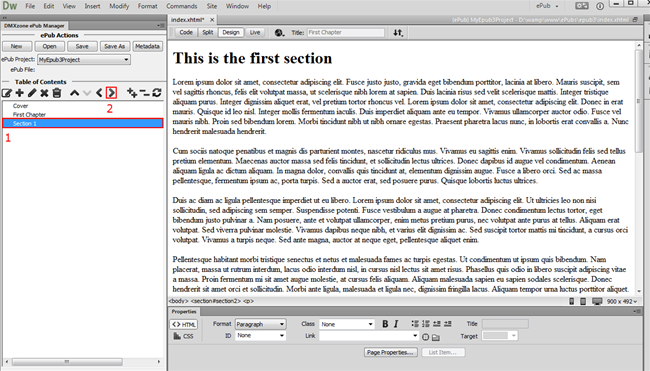Open the ePub Project dropdown
This screenshot has width=650, height=371.
point(84,60)
